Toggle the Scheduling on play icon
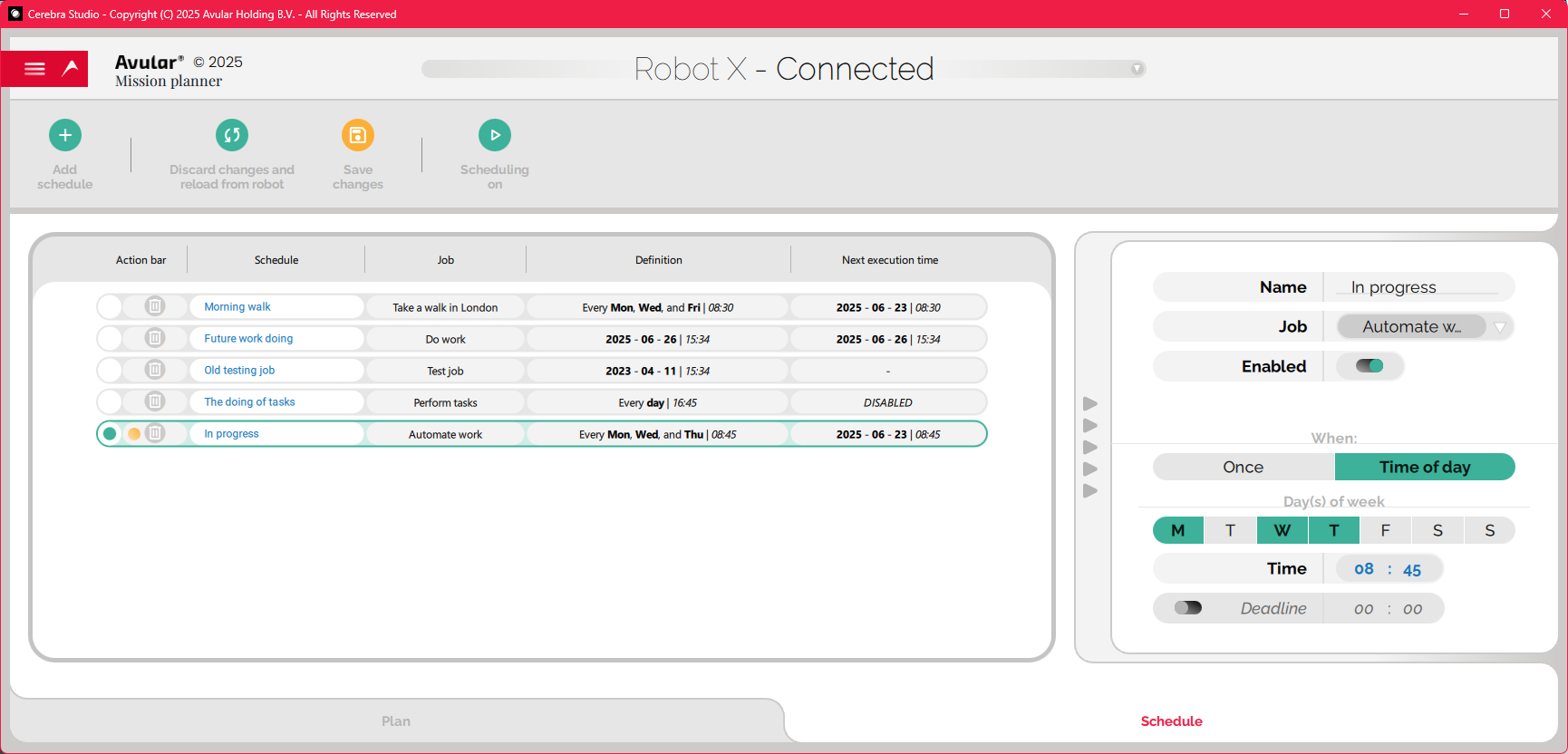Screen dimensions: 1568x754 (x=495, y=135)
